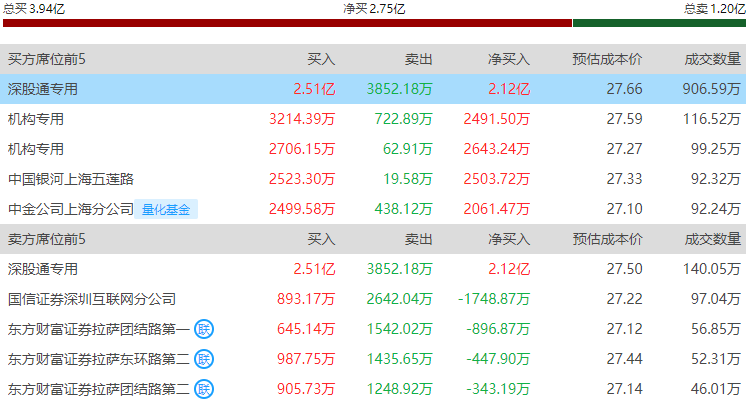The width and height of the screenshot is (746, 399).
Task: Click the 联 icon beside 拉萨团结路第一
Action: point(204,329)
